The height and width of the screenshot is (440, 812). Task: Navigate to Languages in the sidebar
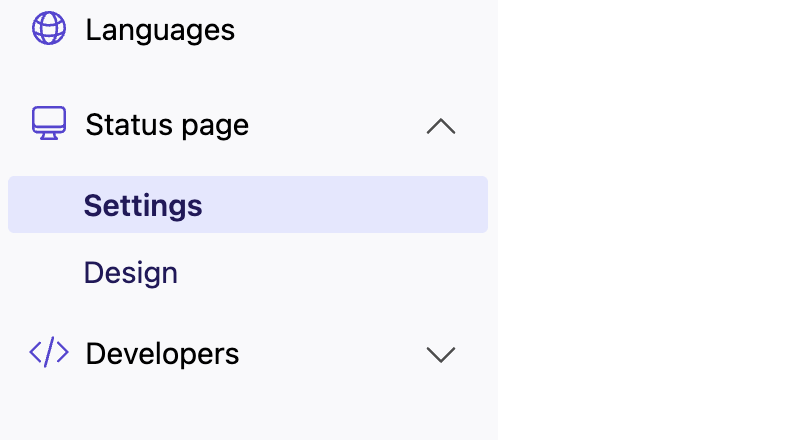160,30
